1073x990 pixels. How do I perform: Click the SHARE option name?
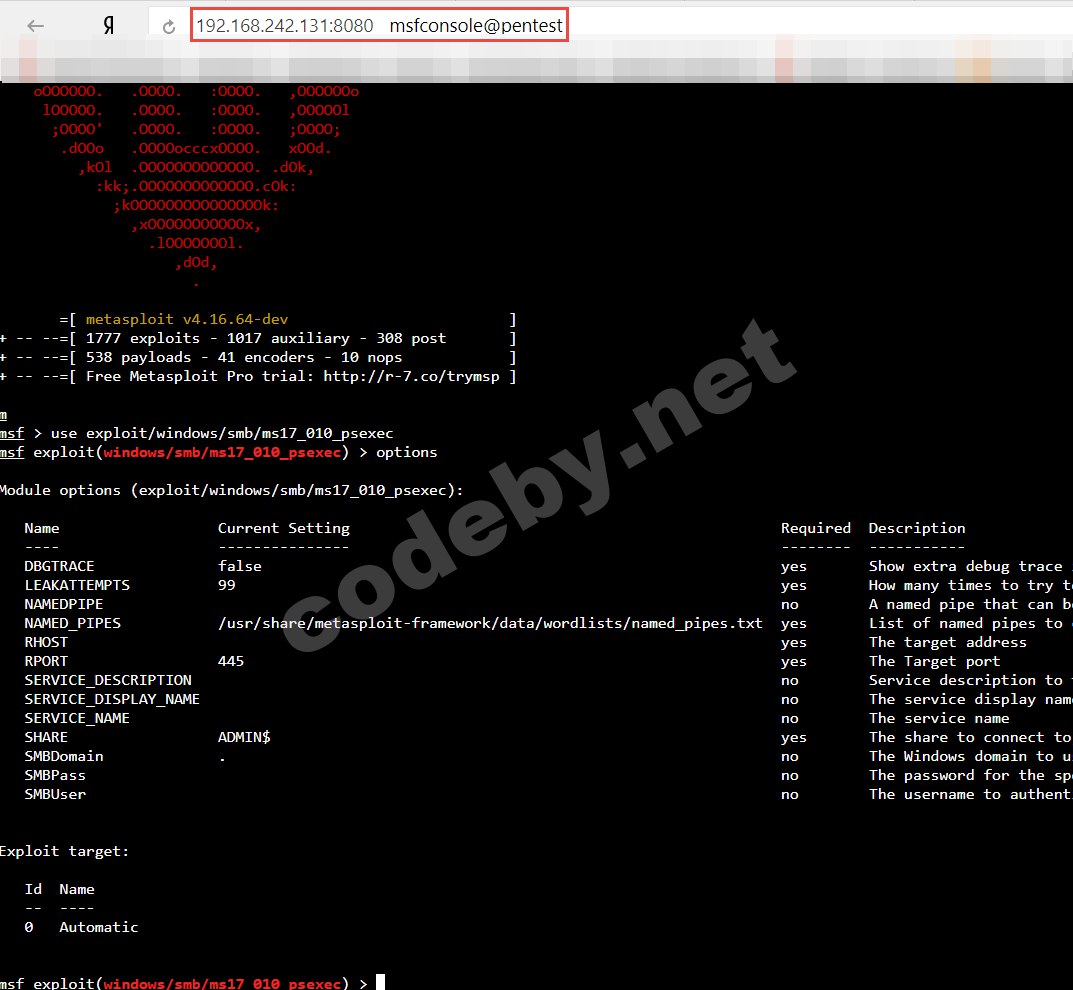click(46, 738)
